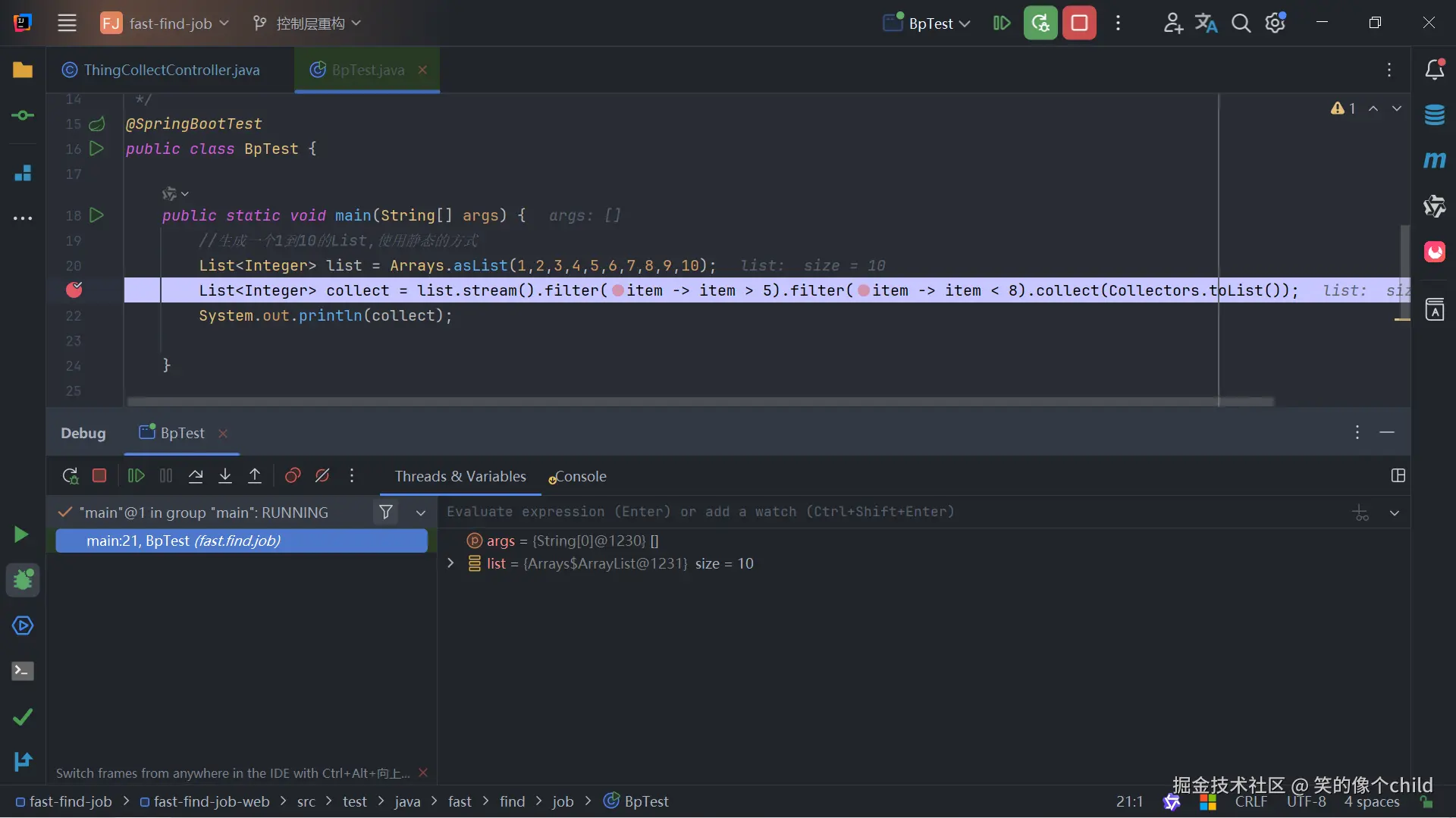Image resolution: width=1456 pixels, height=818 pixels.
Task: Open the Run tool window
Action: pyautogui.click(x=22, y=534)
